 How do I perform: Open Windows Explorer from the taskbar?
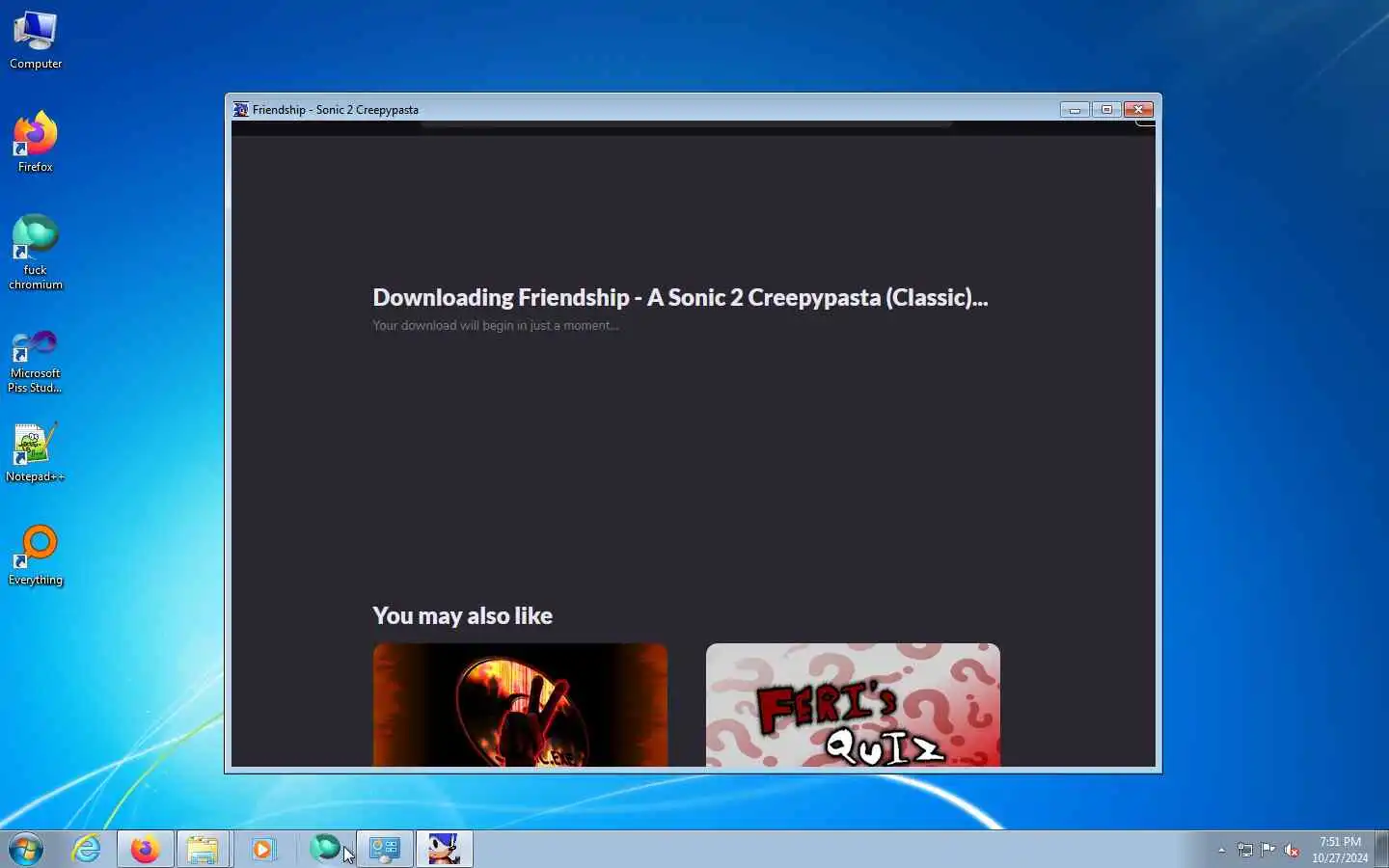point(203,850)
